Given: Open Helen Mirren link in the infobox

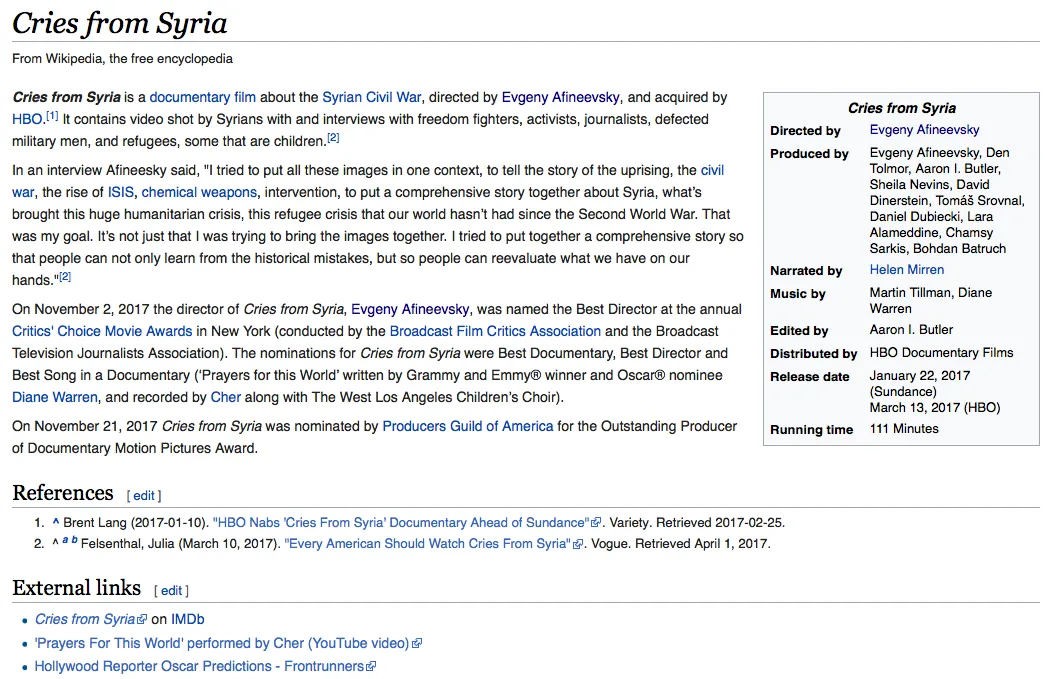Looking at the screenshot, I should (906, 270).
